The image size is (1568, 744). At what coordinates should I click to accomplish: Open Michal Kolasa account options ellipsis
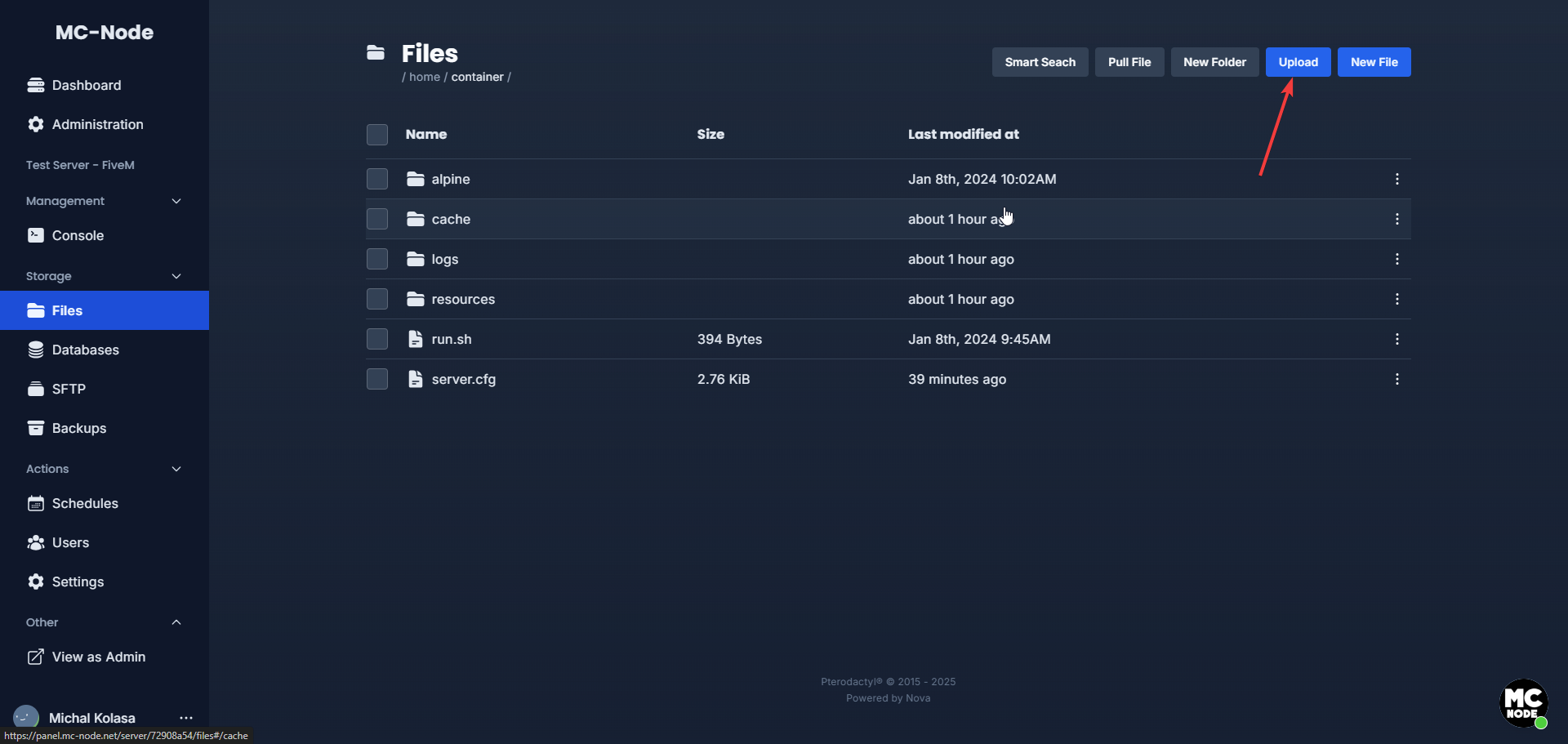(186, 718)
